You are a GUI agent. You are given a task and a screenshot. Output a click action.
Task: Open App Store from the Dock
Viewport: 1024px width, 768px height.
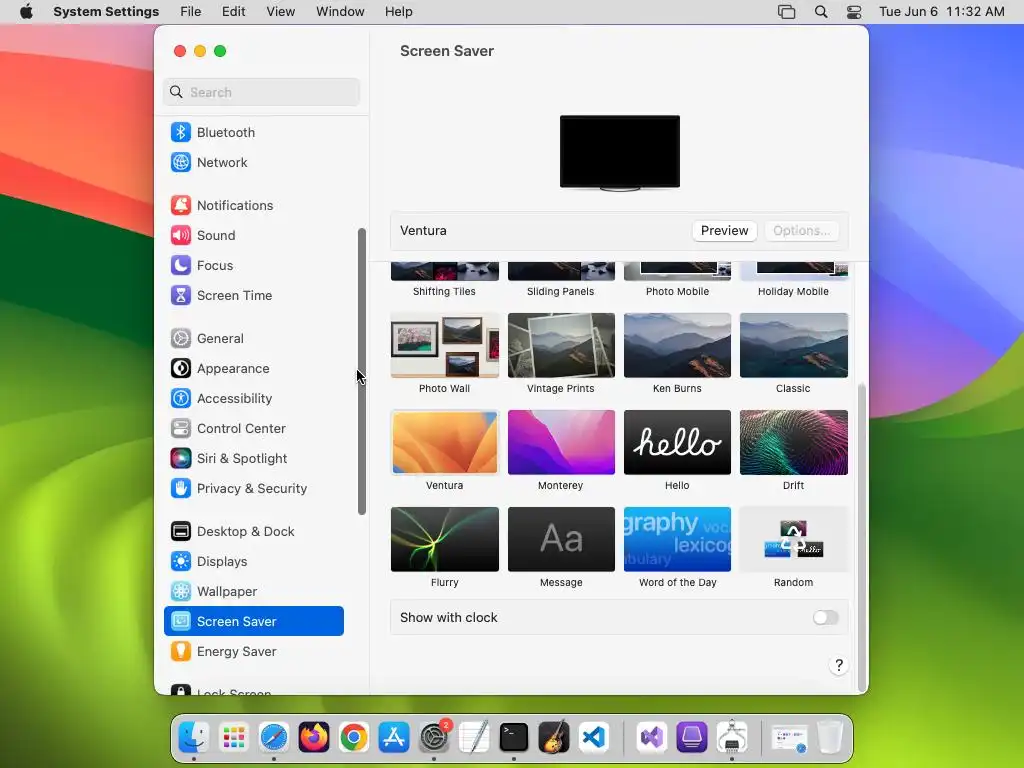394,738
